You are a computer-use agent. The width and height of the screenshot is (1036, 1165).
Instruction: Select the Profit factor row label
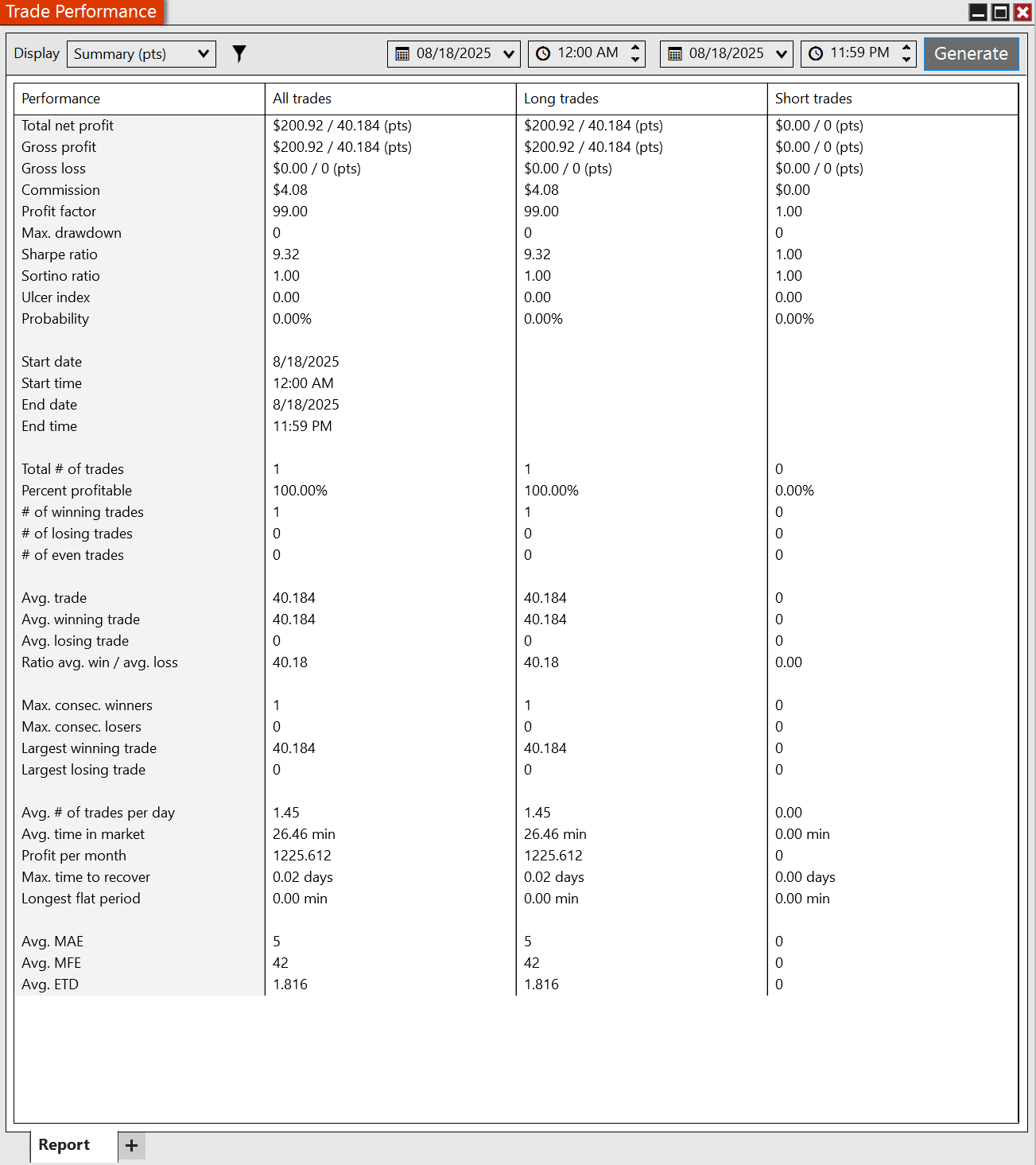tap(59, 212)
